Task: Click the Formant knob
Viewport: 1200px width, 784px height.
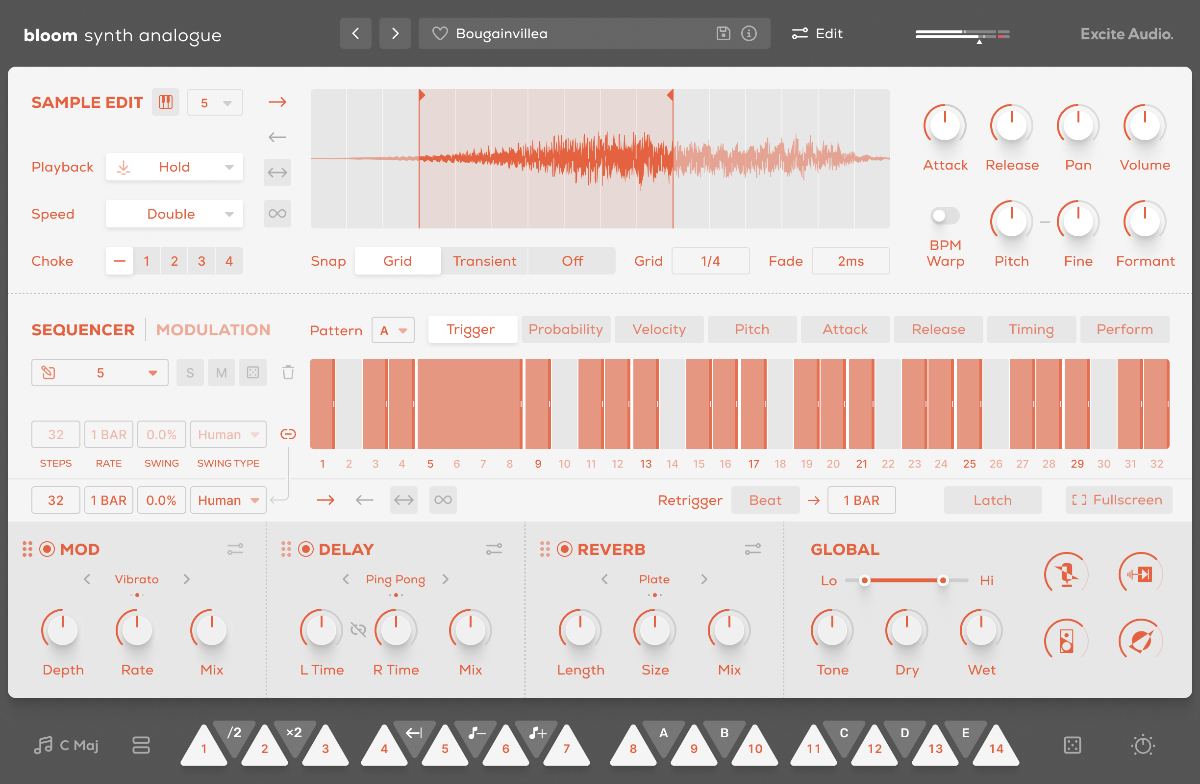Action: click(1145, 221)
